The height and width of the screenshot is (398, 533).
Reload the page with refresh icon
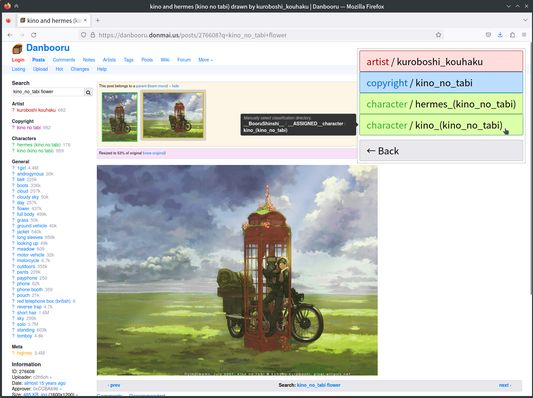coord(34,35)
